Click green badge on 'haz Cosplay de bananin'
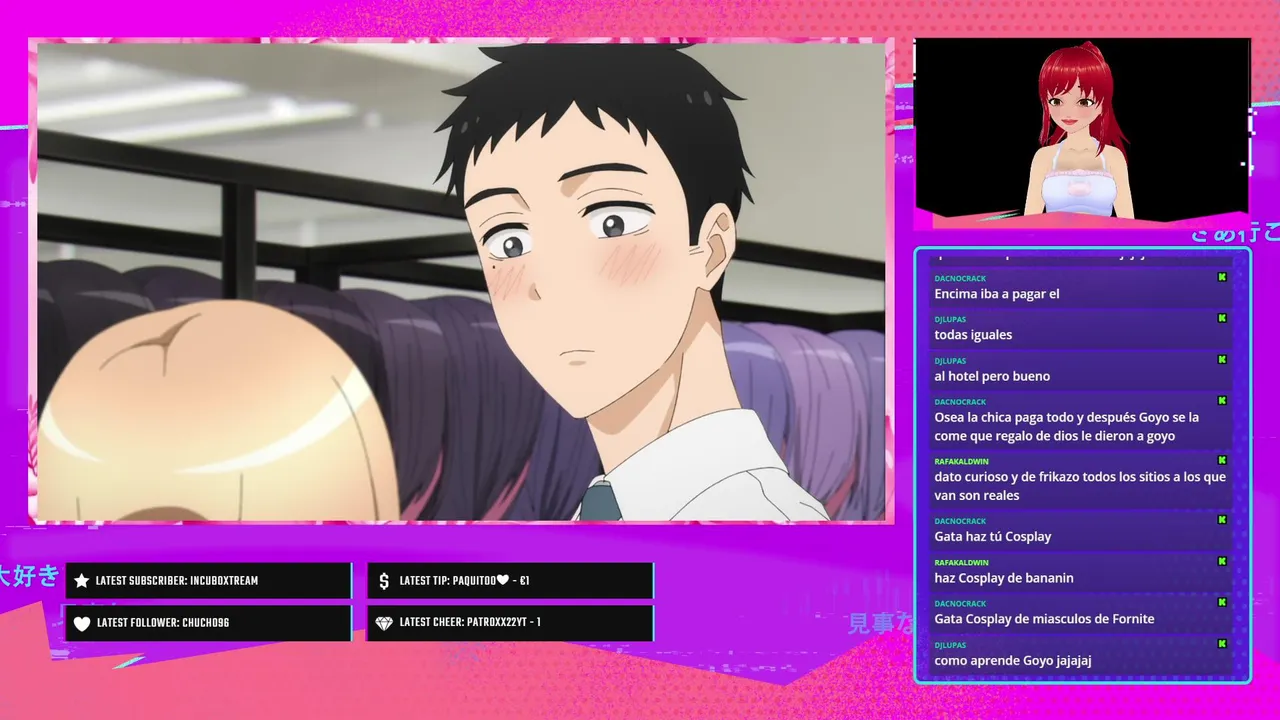Screen dimensions: 1280x720 click(1222, 562)
